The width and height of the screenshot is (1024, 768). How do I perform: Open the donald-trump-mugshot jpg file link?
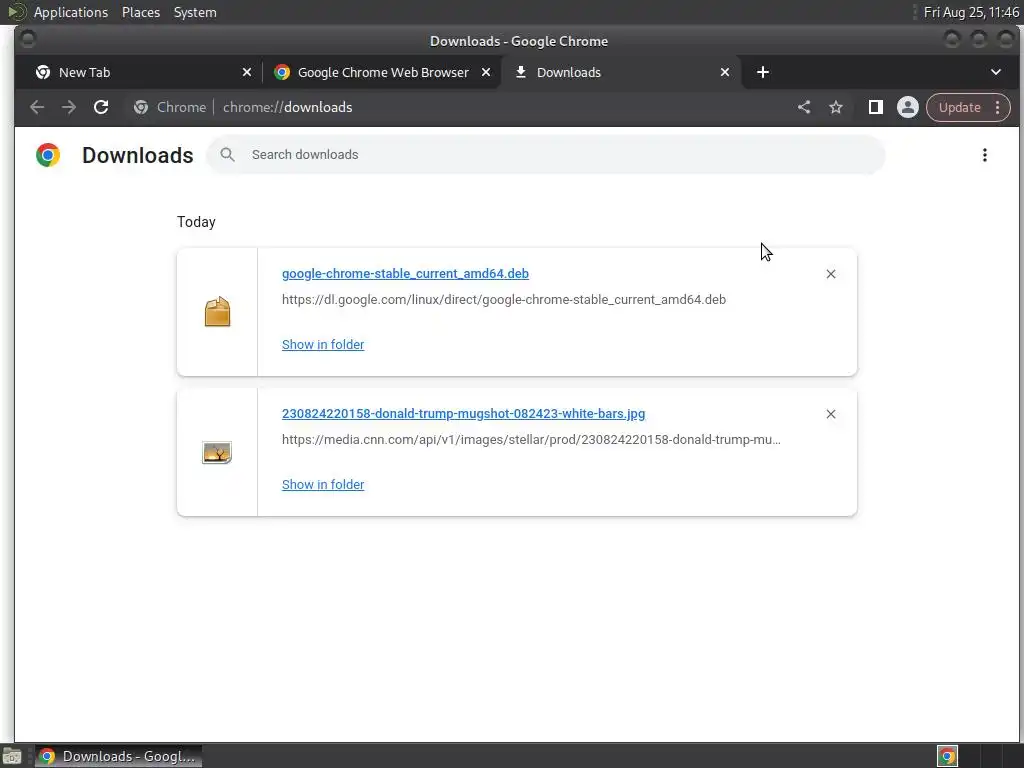point(463,413)
